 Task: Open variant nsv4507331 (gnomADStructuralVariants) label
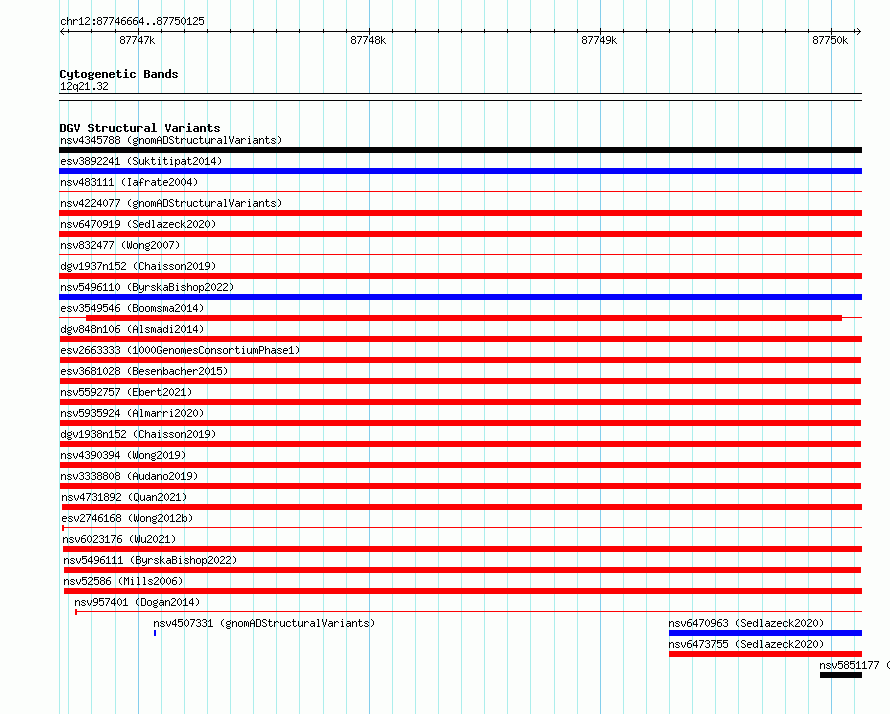(264, 623)
